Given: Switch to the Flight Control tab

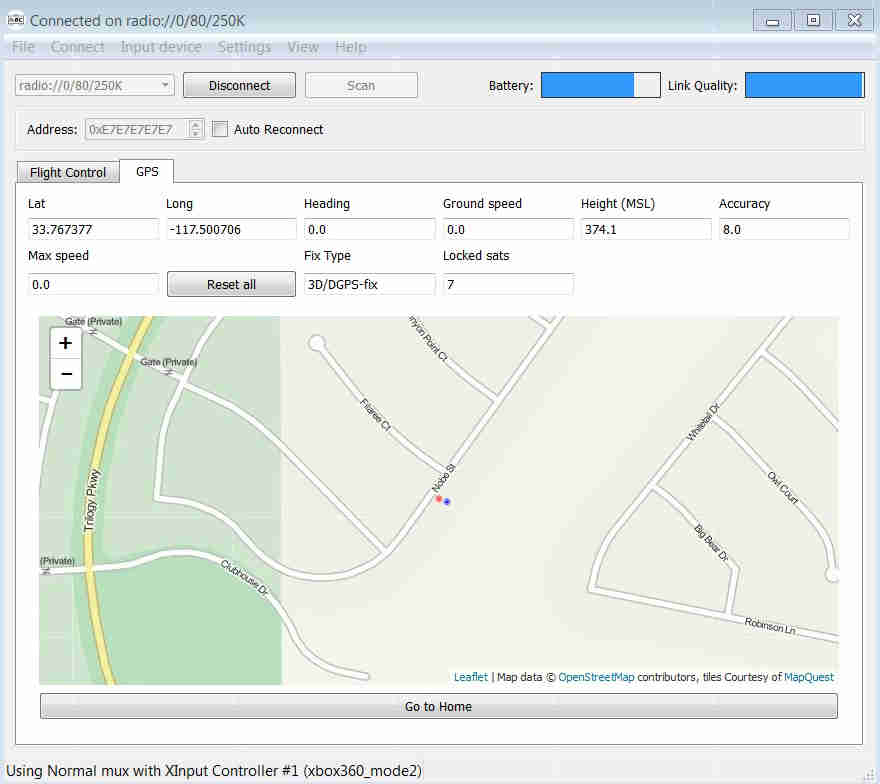Looking at the screenshot, I should (x=68, y=172).
